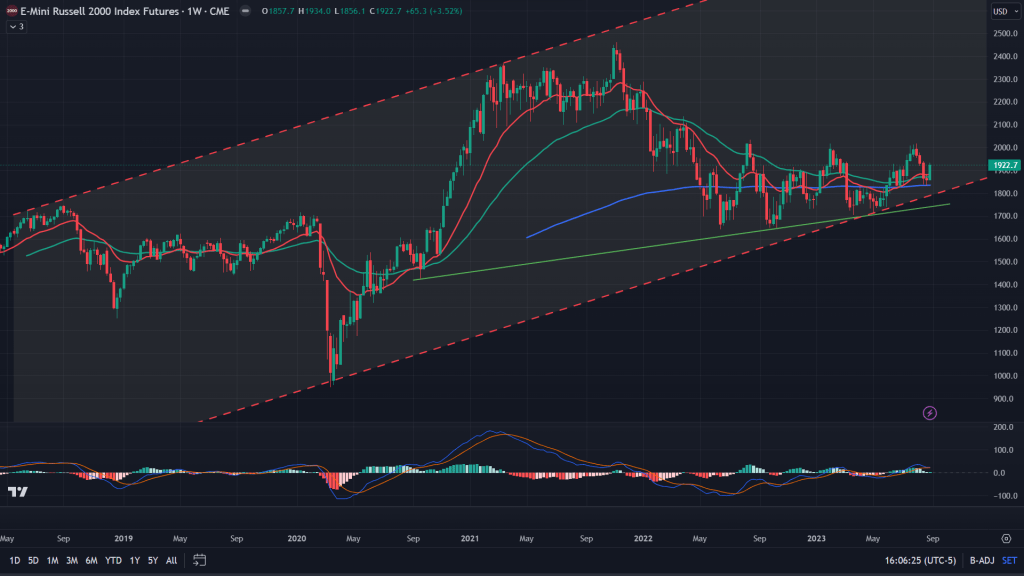Click the purple lightning bolt event icon

(930, 412)
